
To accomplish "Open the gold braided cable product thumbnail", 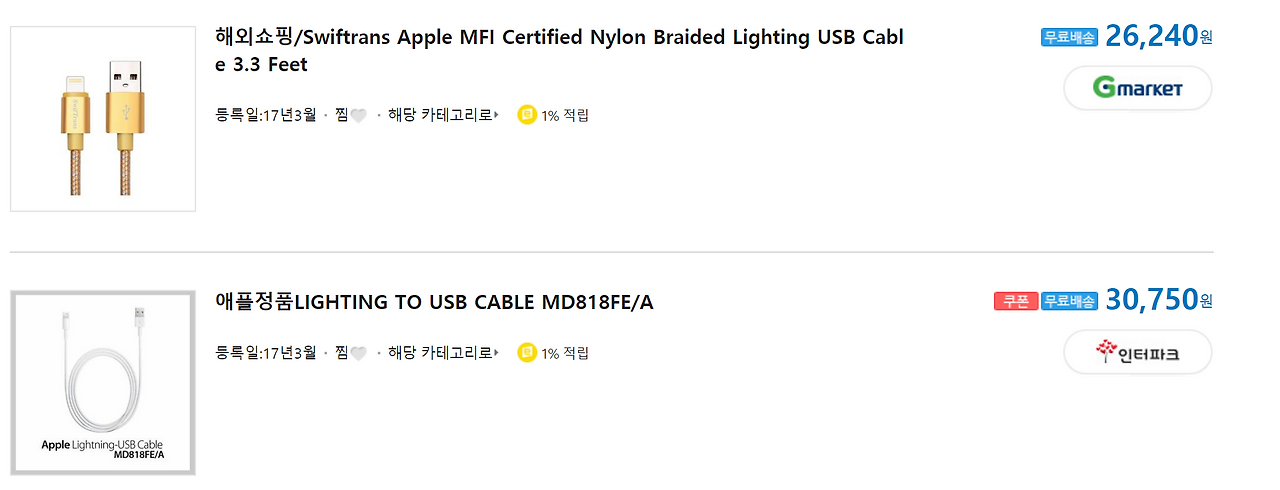I will [103, 119].
